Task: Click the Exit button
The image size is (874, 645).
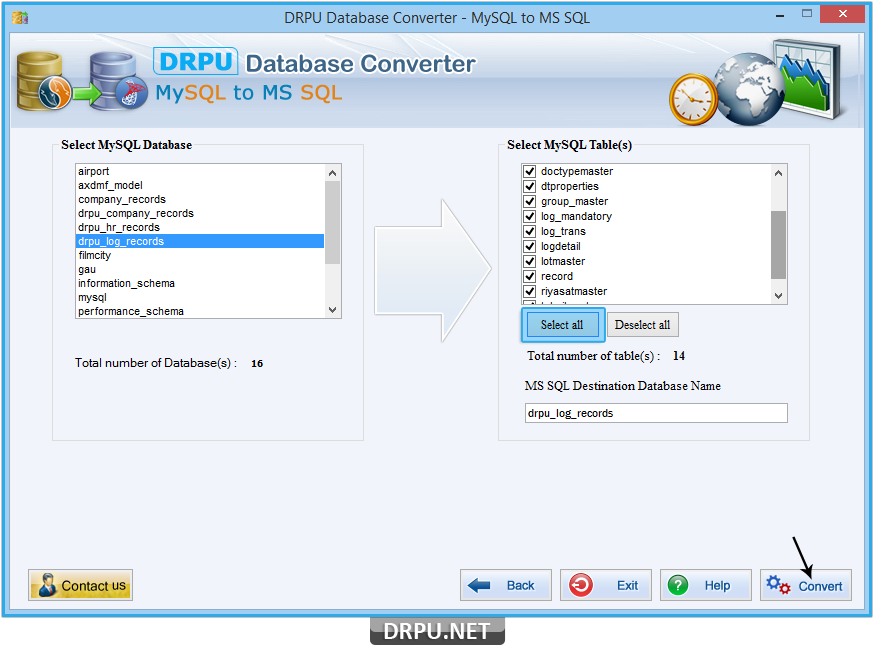Action: pyautogui.click(x=606, y=585)
